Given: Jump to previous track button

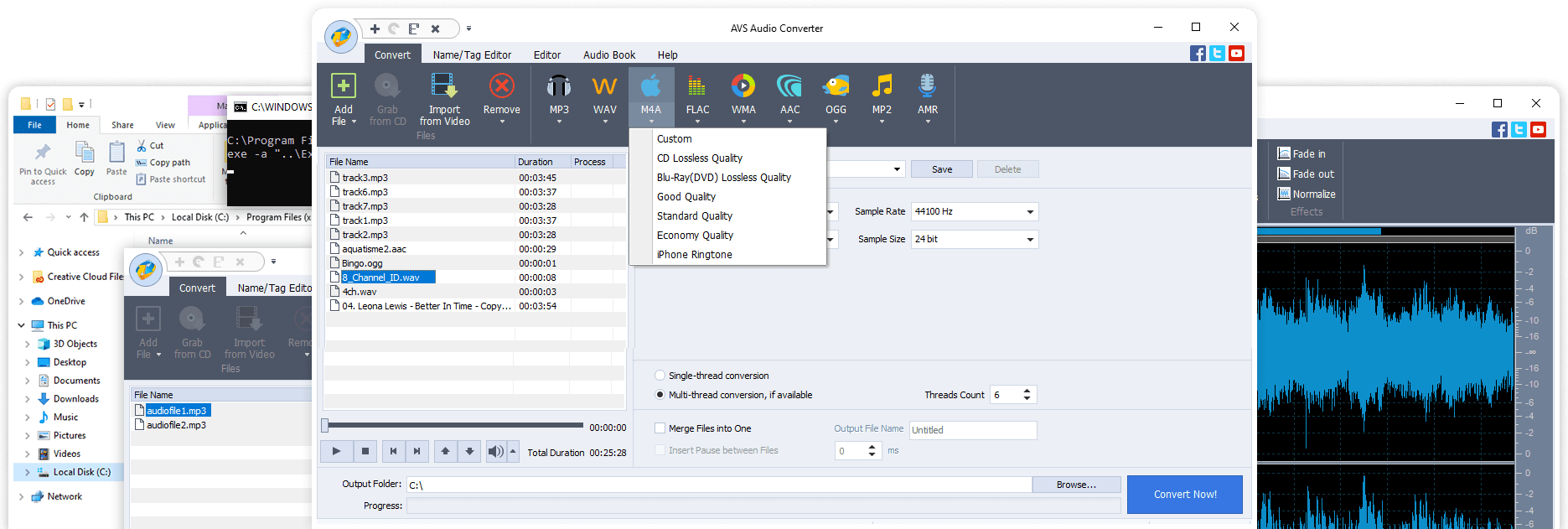Looking at the screenshot, I should click(393, 451).
